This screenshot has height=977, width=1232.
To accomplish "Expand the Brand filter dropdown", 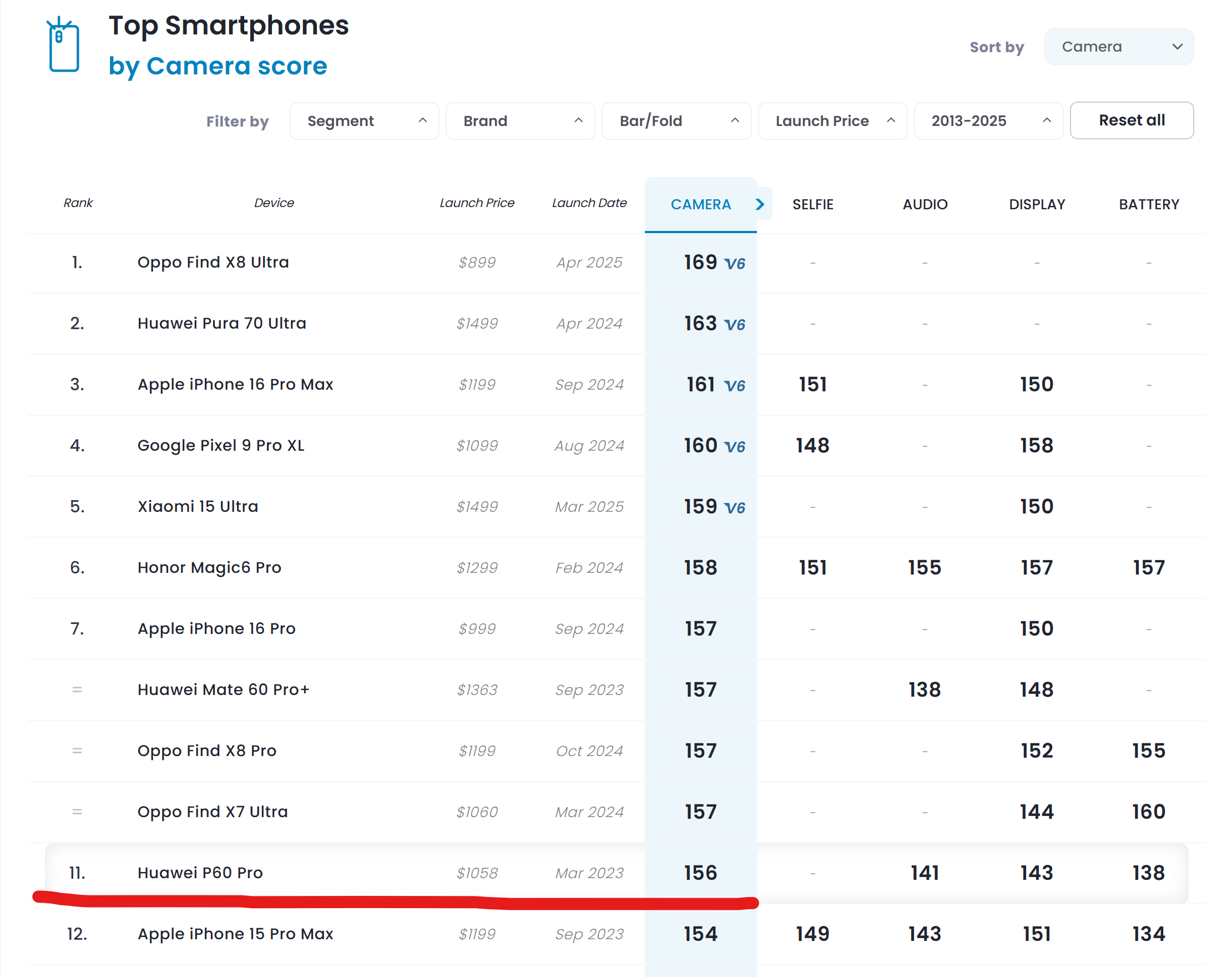I will [x=520, y=120].
